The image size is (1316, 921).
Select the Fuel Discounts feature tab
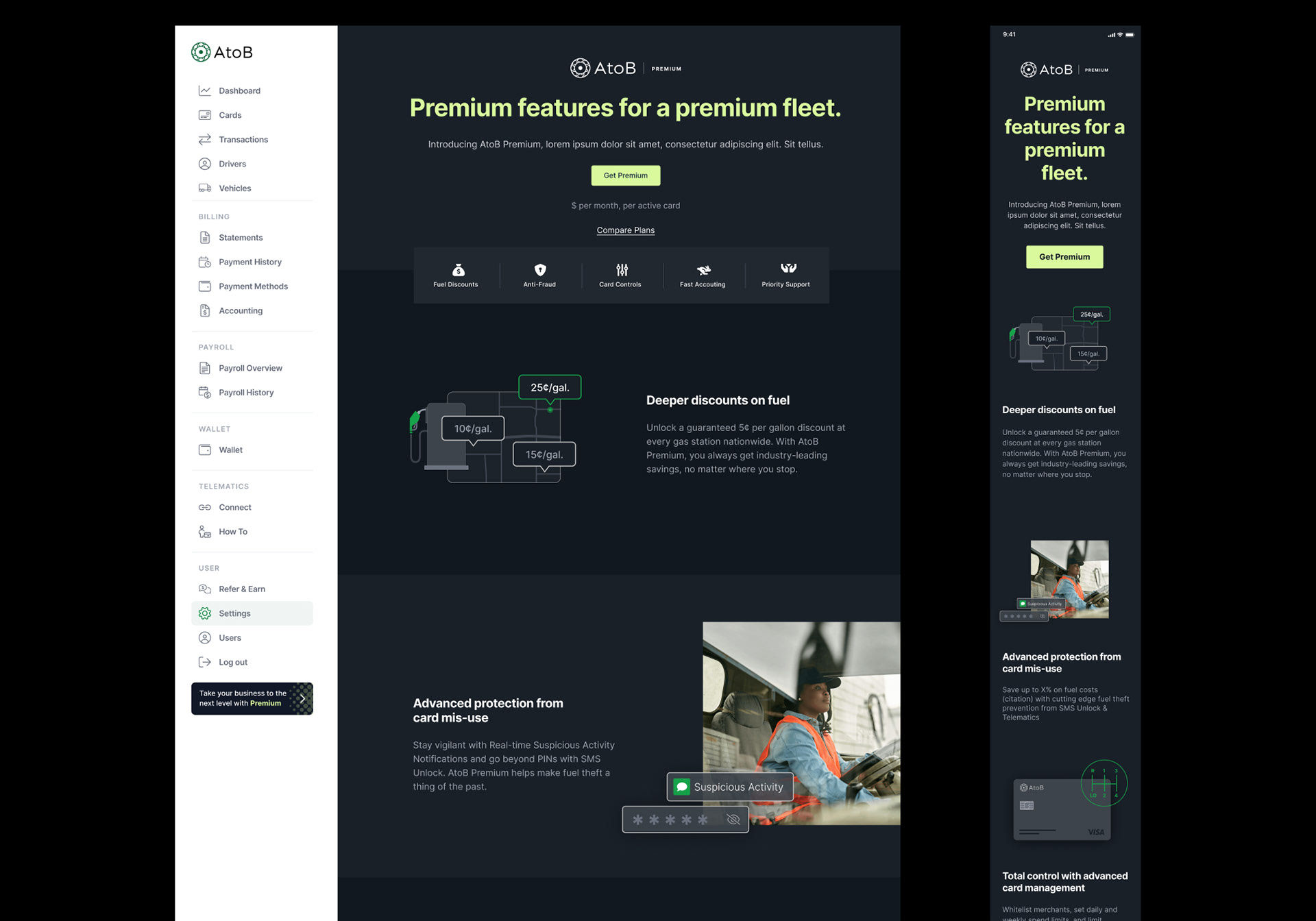tap(456, 275)
